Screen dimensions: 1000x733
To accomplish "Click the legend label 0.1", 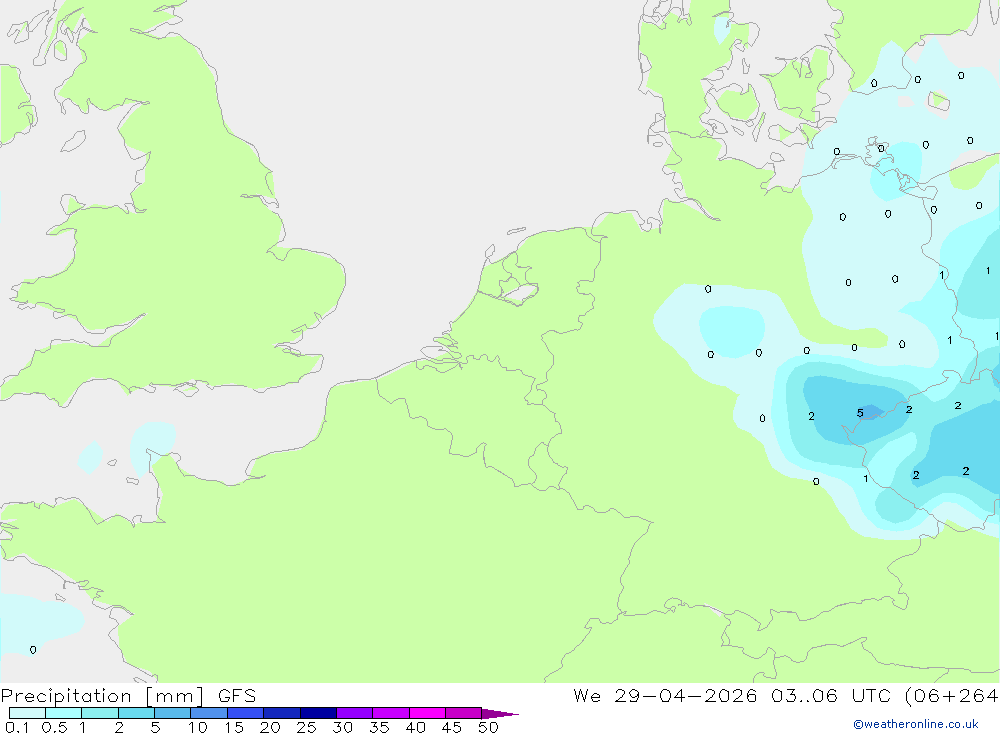I will coord(17,727).
